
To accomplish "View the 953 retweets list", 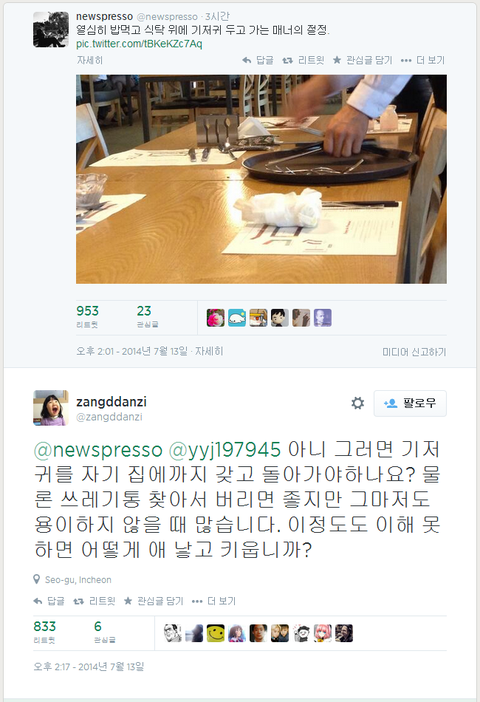I will [87, 317].
